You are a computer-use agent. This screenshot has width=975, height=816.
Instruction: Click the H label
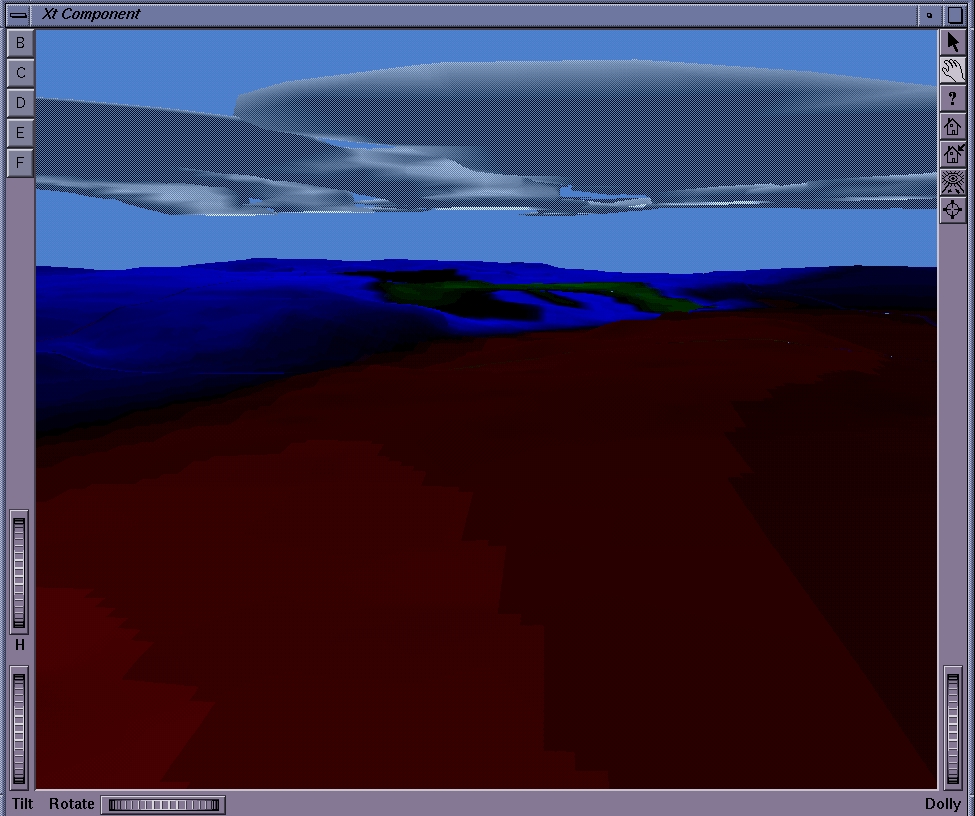20,645
